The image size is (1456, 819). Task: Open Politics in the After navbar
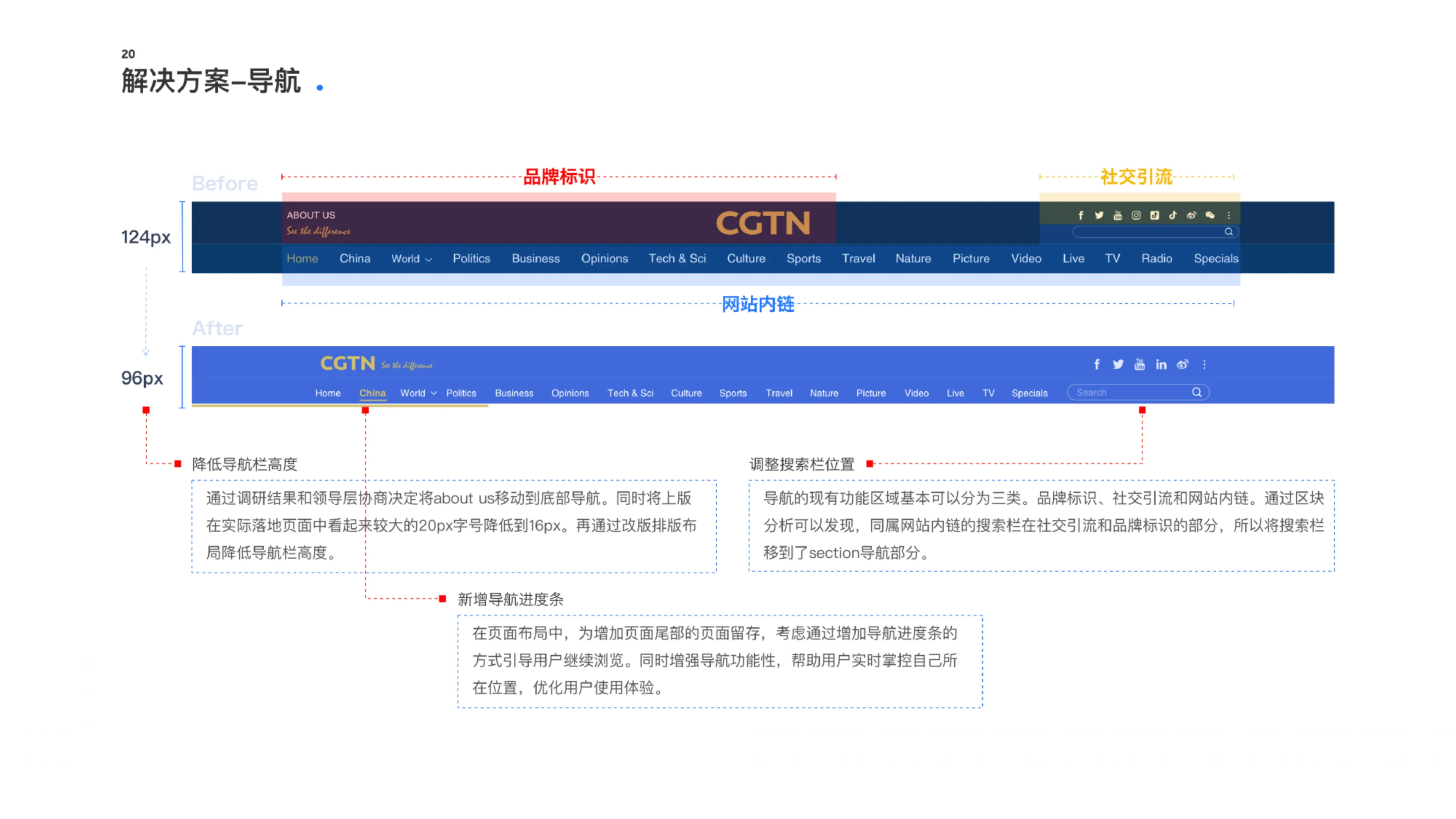(461, 393)
